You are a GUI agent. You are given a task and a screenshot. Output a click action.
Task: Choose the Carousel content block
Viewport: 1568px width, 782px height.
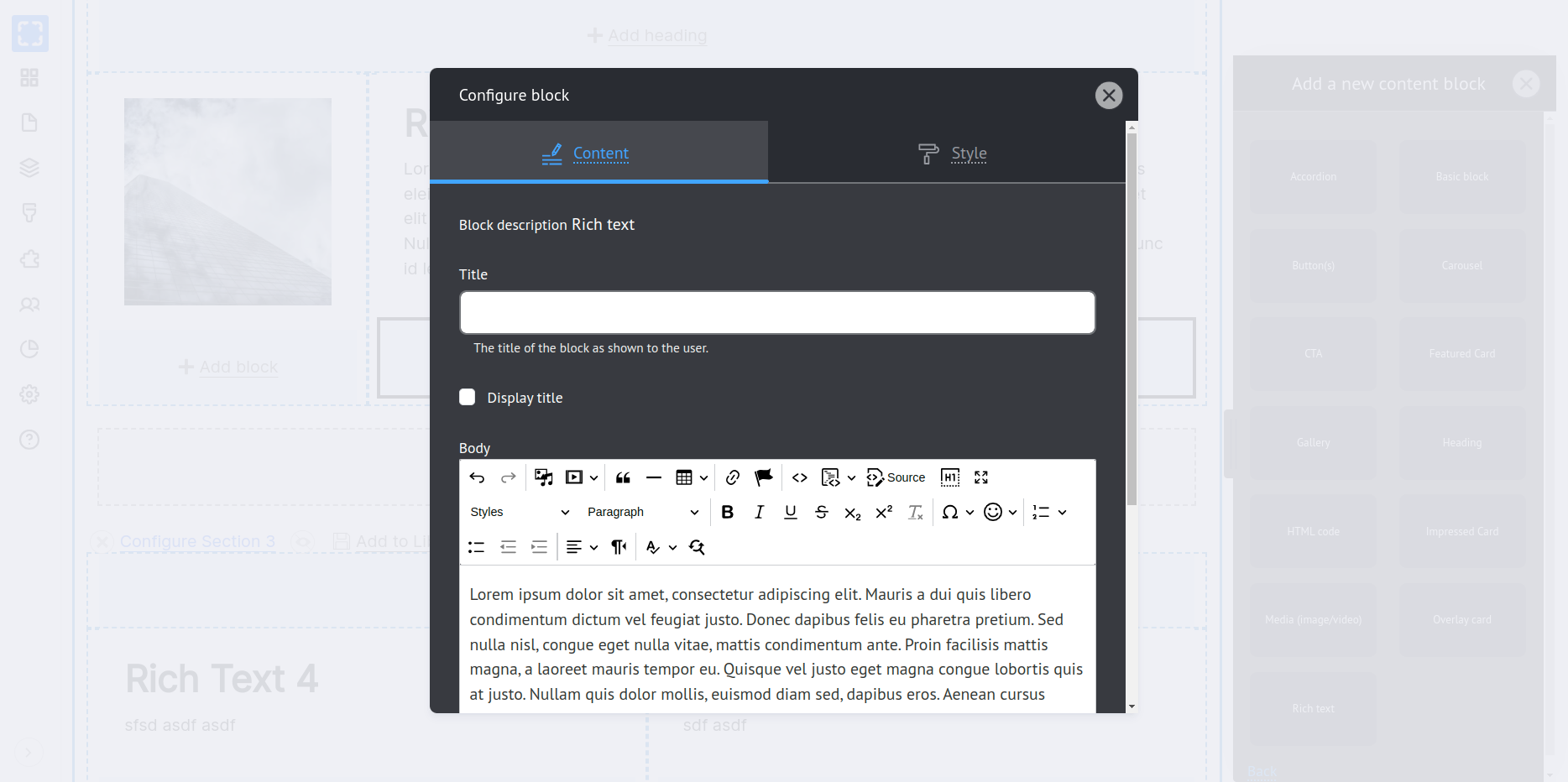tap(1462, 265)
